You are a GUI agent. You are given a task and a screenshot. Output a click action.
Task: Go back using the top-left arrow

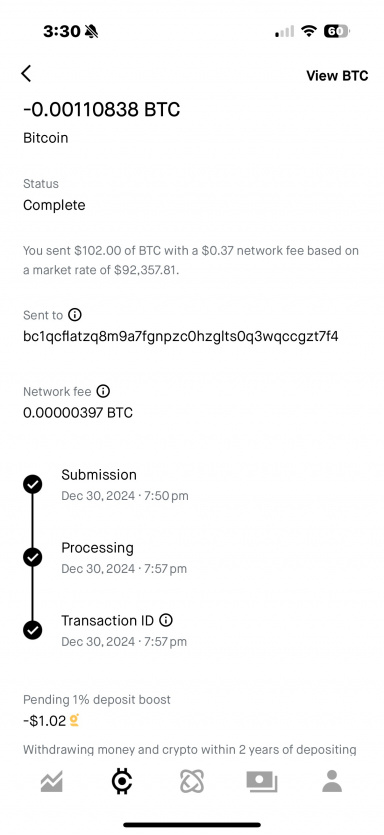pos(26,73)
